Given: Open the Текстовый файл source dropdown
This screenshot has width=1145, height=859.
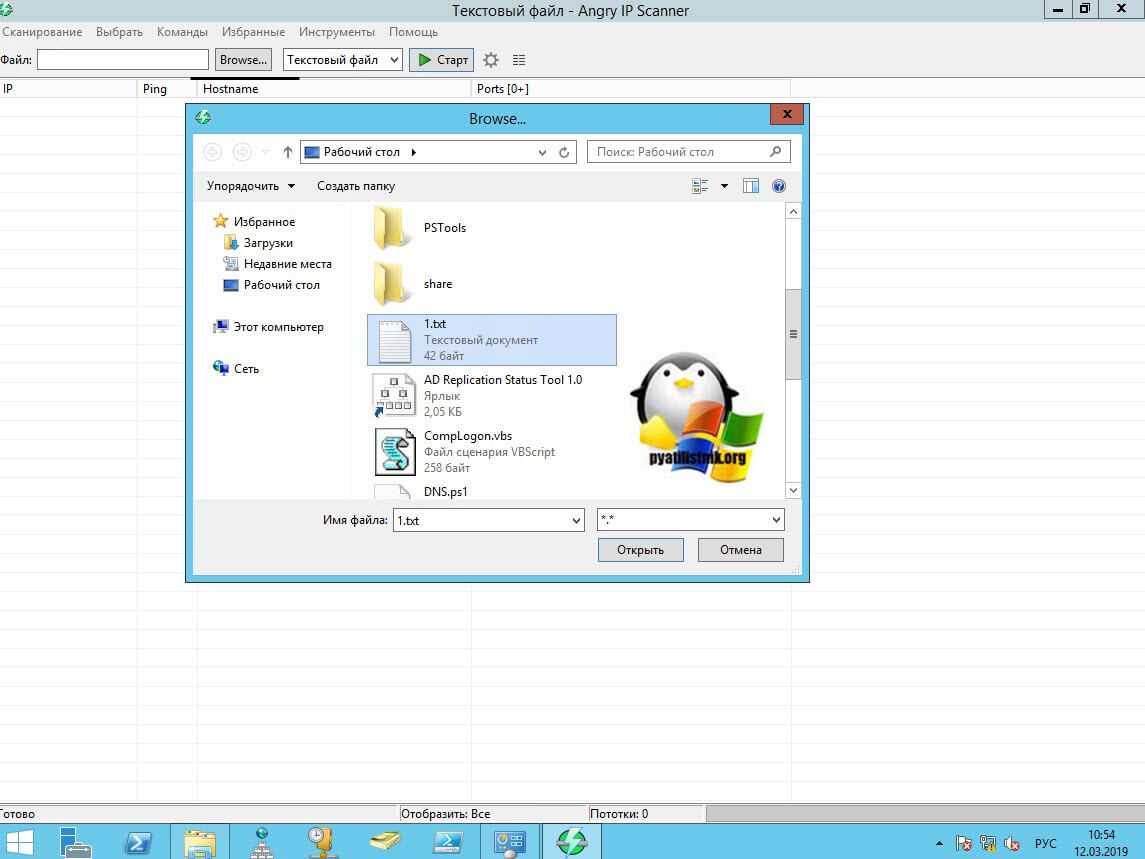Looking at the screenshot, I should point(342,60).
